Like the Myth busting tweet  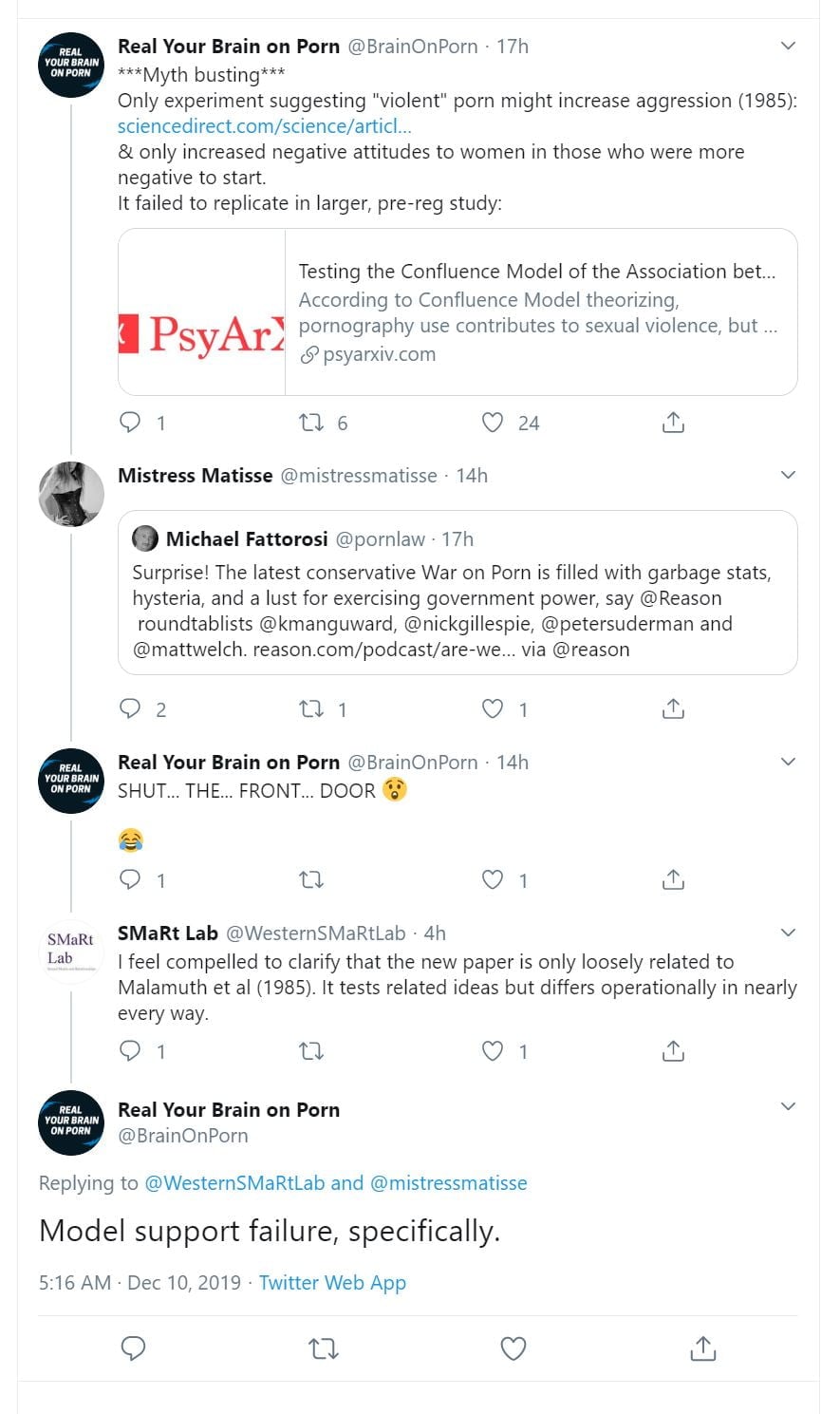493,423
